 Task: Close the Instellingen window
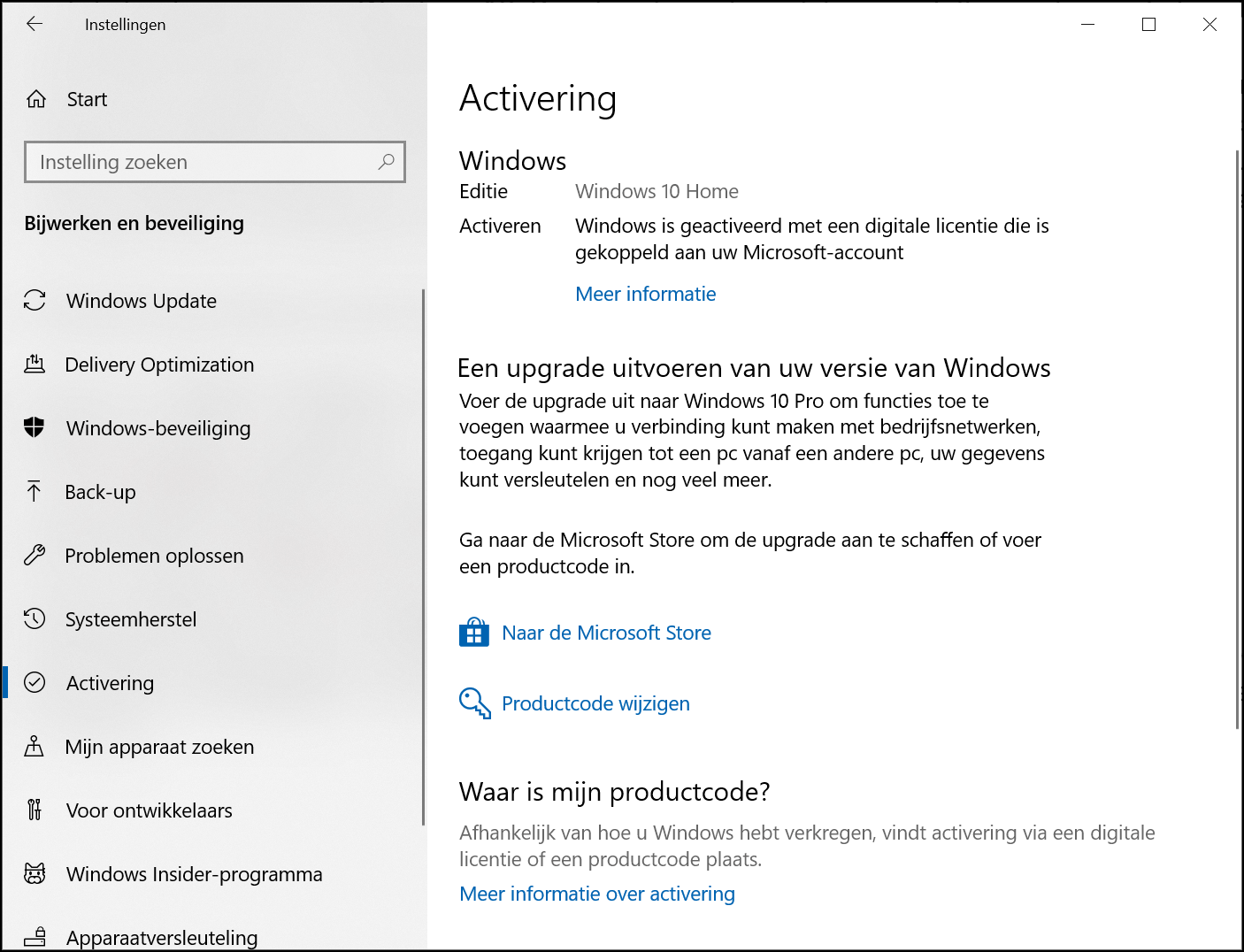(x=1209, y=24)
